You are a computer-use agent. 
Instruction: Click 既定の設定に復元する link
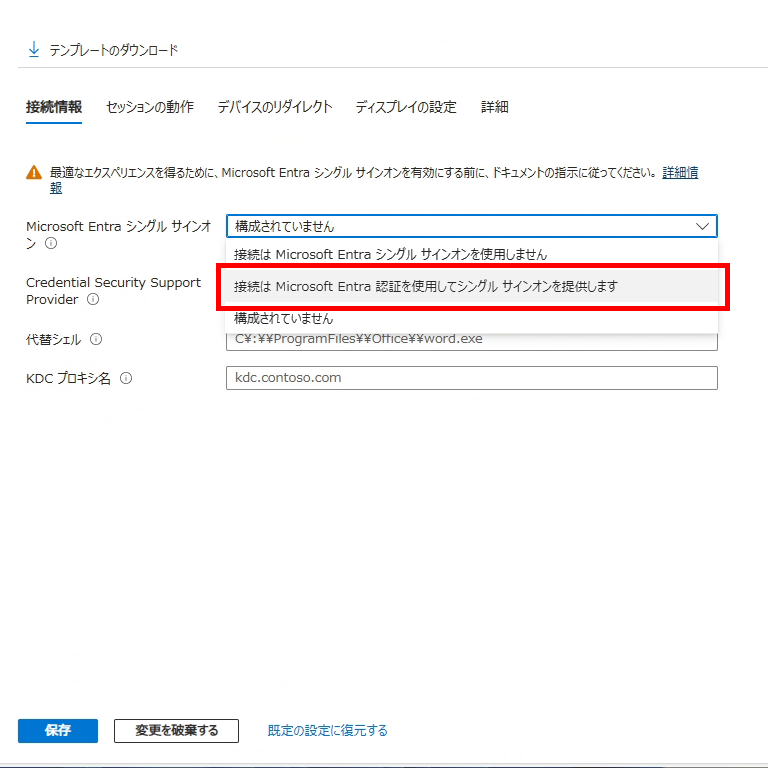pyautogui.click(x=327, y=731)
